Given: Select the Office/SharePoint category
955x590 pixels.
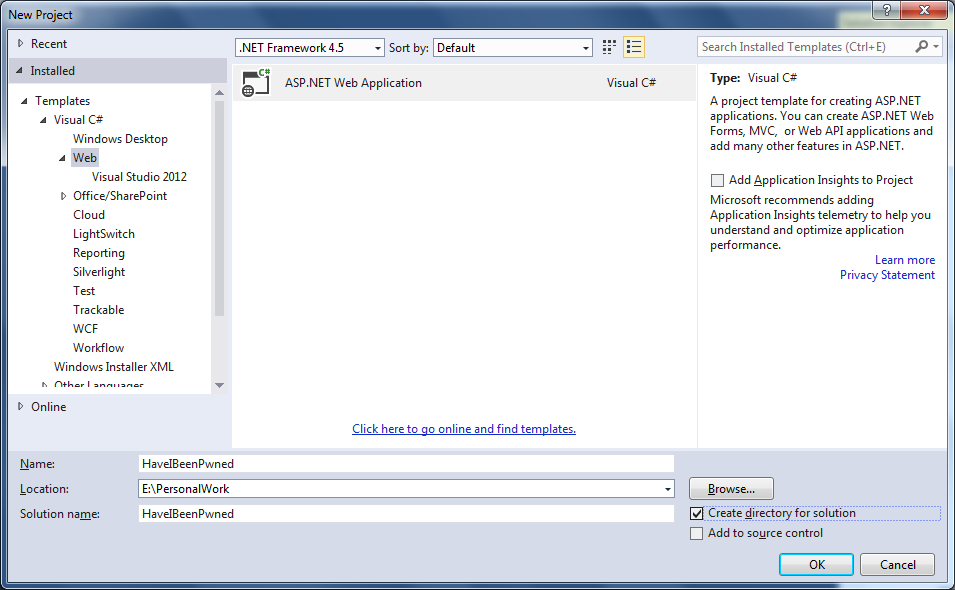Looking at the screenshot, I should coord(120,196).
